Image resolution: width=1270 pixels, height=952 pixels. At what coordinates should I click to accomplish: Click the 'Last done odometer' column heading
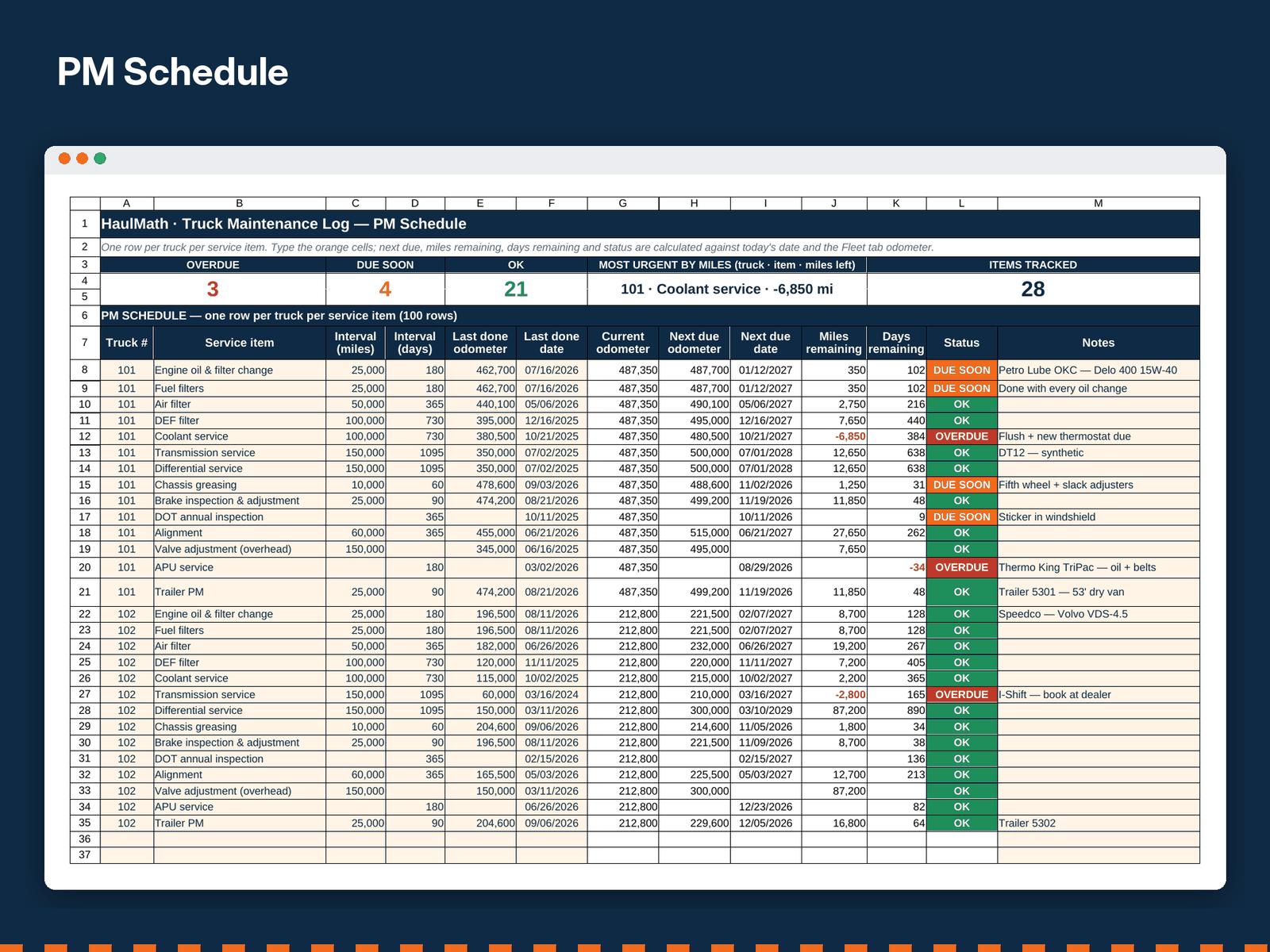[x=480, y=343]
